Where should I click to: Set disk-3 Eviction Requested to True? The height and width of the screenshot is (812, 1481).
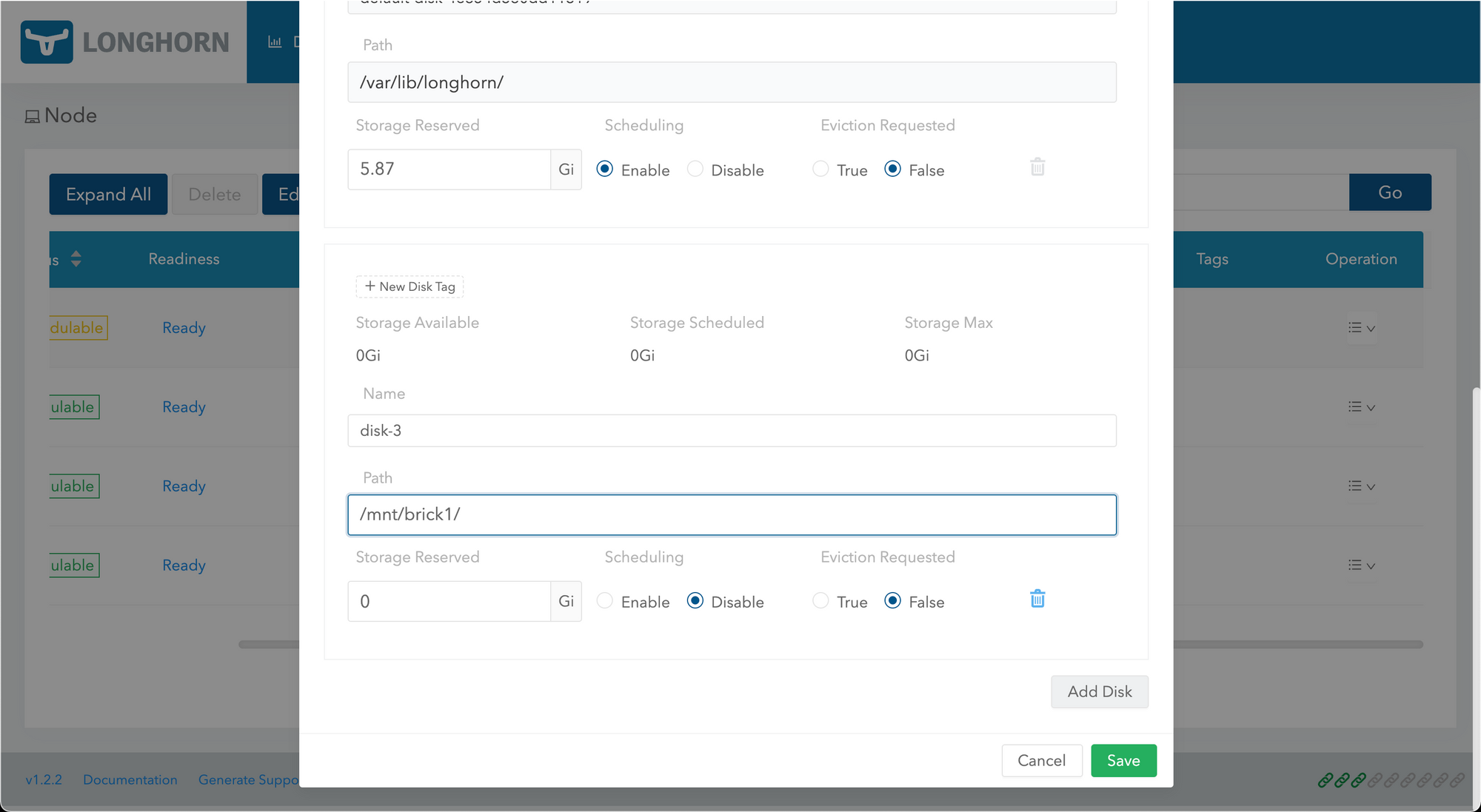click(820, 601)
